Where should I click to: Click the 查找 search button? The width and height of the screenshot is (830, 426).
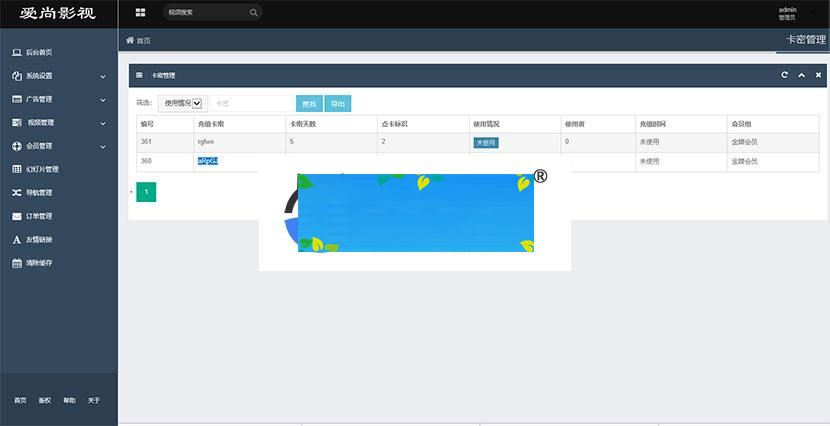pos(309,104)
